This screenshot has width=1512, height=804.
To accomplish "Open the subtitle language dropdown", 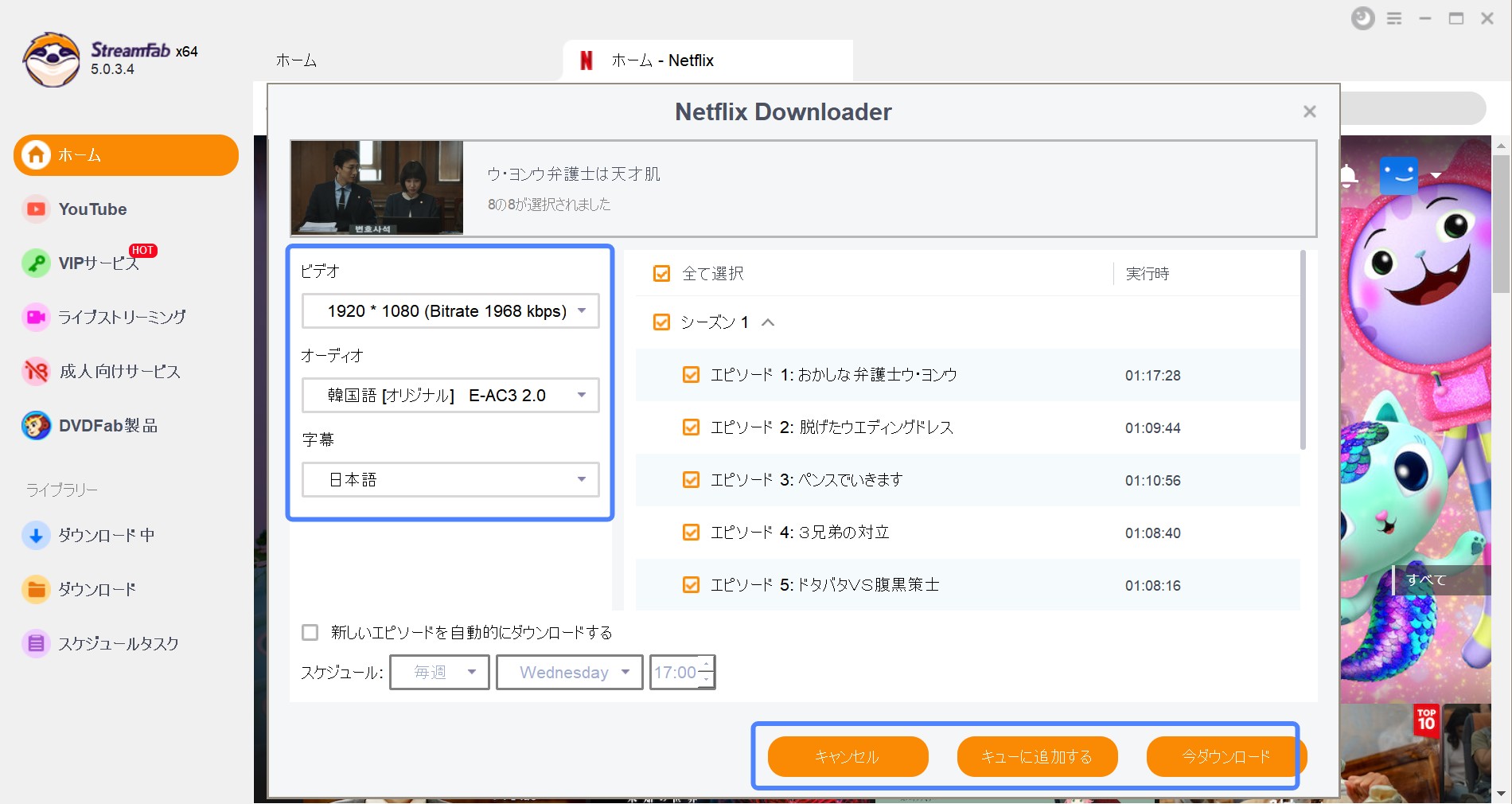I will (450, 480).
